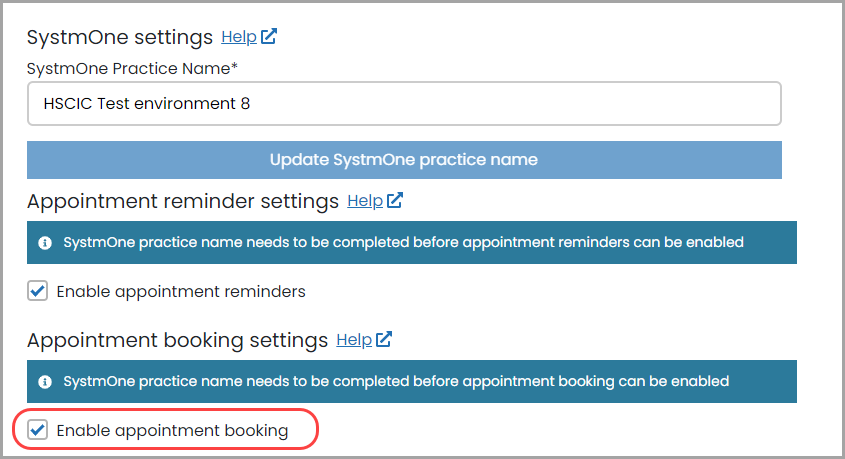This screenshot has height=459, width=845.
Task: Open Help link for Appointment reminder settings
Action: [x=365, y=201]
